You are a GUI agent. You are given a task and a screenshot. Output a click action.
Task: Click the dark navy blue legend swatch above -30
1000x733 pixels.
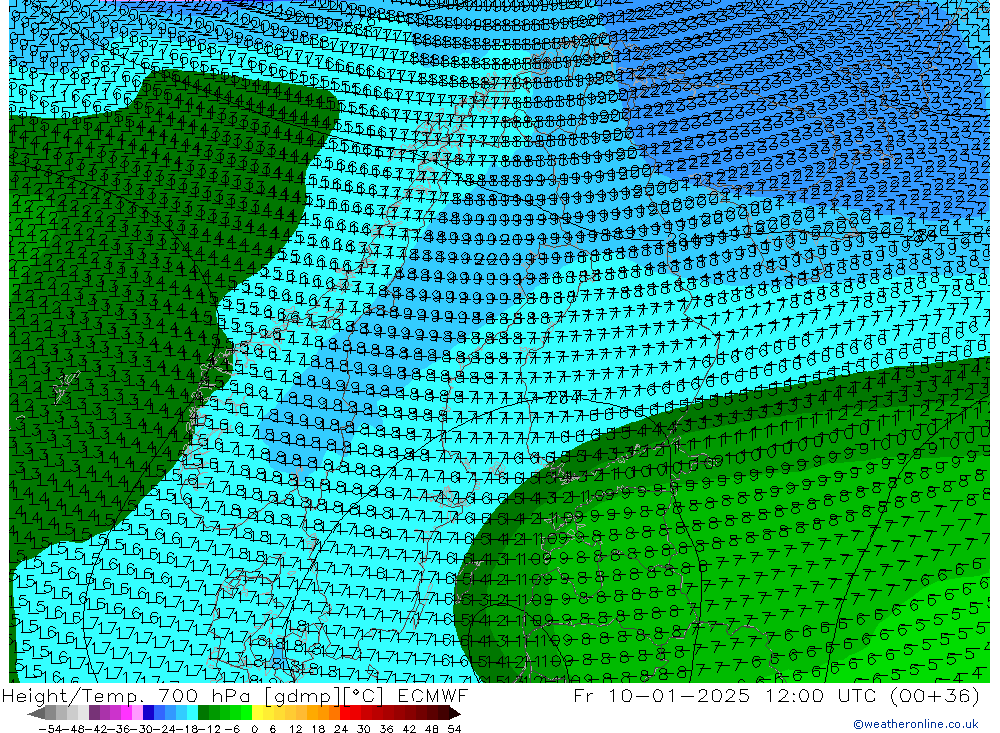148,713
